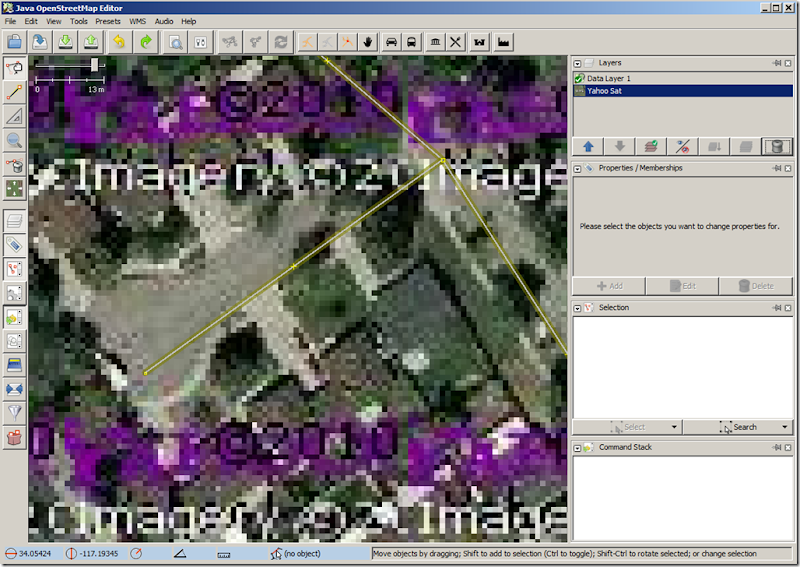Click the Activate layer button
Image resolution: width=800 pixels, height=567 pixels.
coord(651,147)
